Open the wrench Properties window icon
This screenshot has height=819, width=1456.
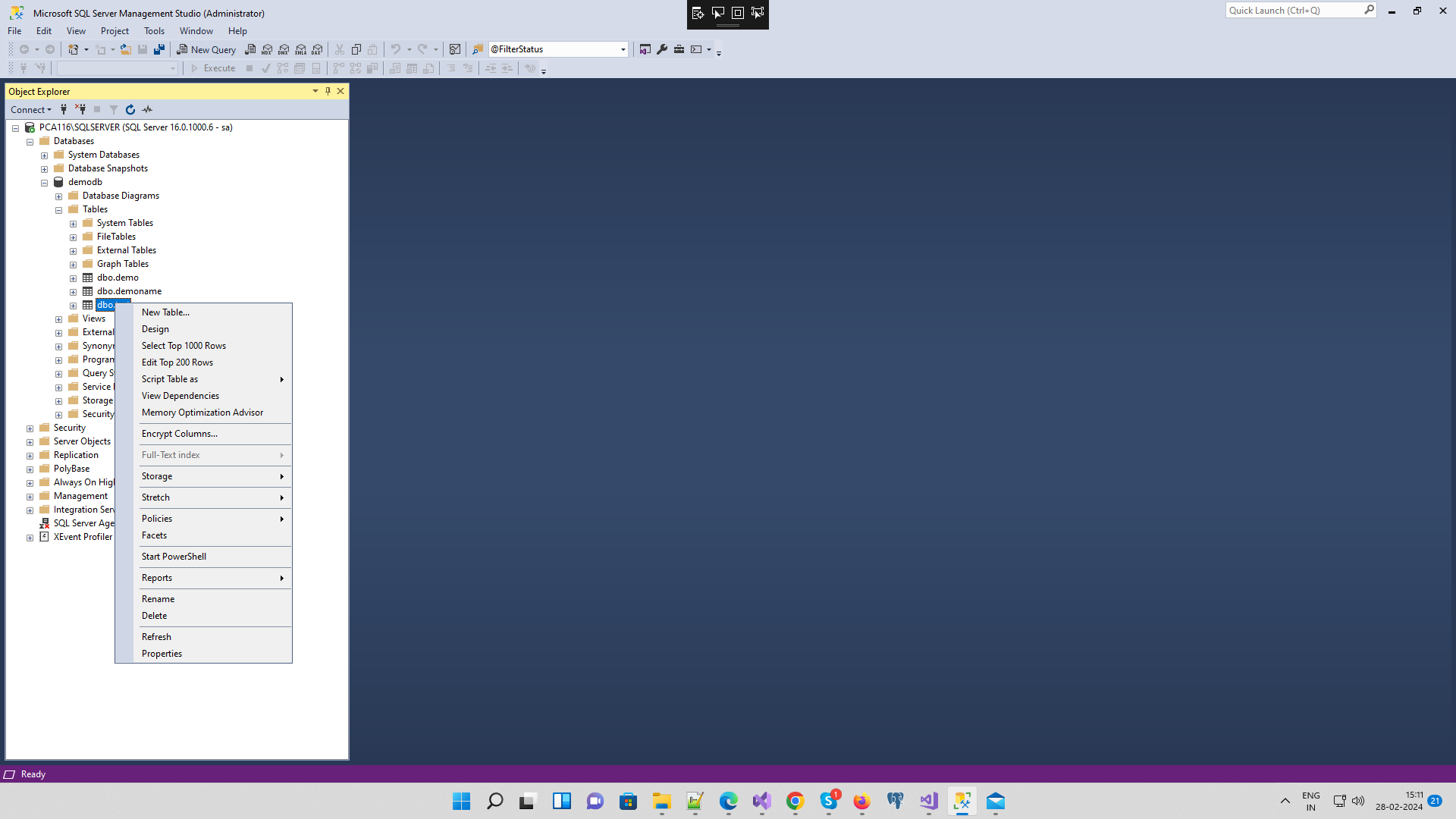pyautogui.click(x=662, y=49)
